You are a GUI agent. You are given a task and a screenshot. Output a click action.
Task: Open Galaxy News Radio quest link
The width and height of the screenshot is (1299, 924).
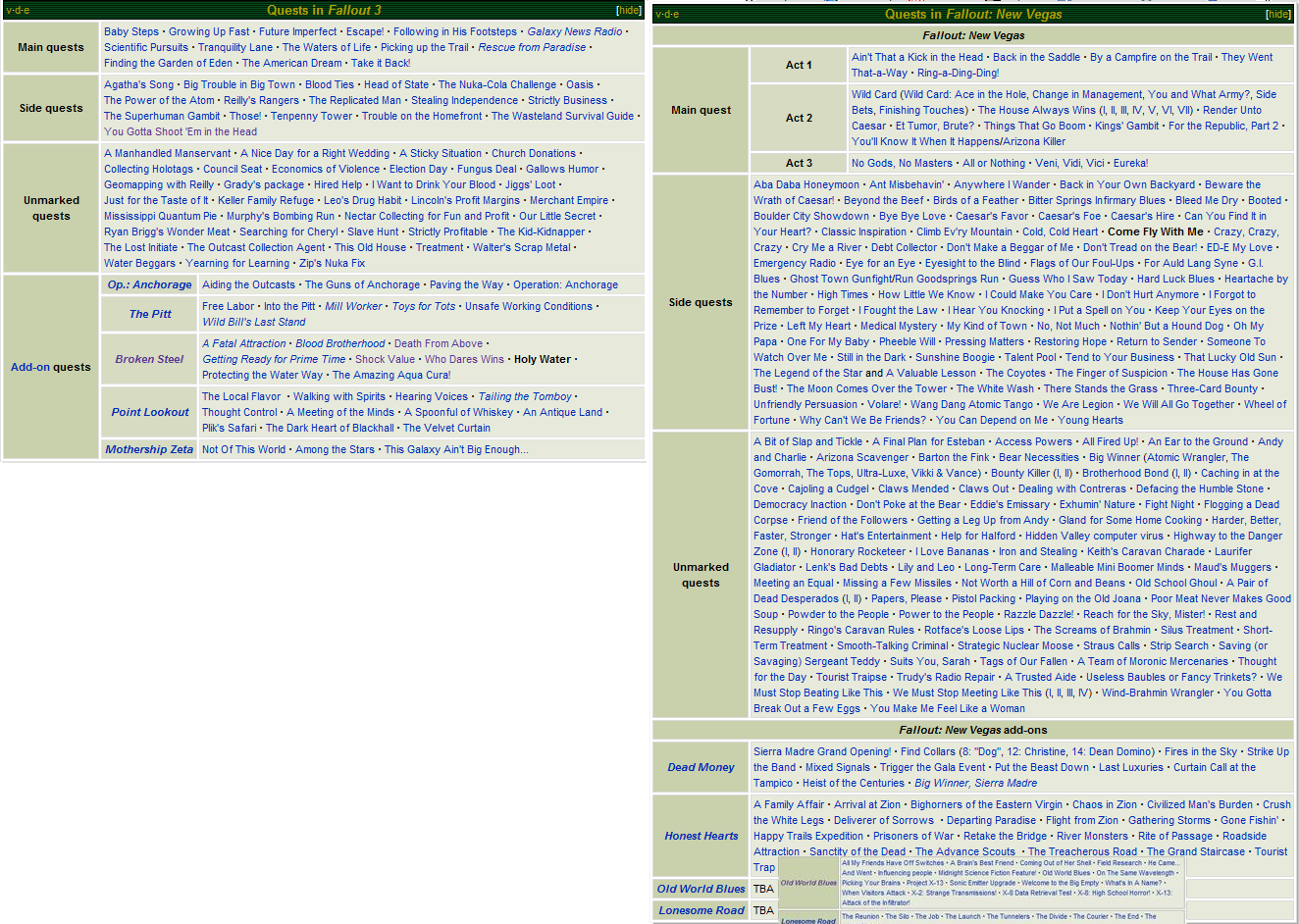tap(575, 31)
